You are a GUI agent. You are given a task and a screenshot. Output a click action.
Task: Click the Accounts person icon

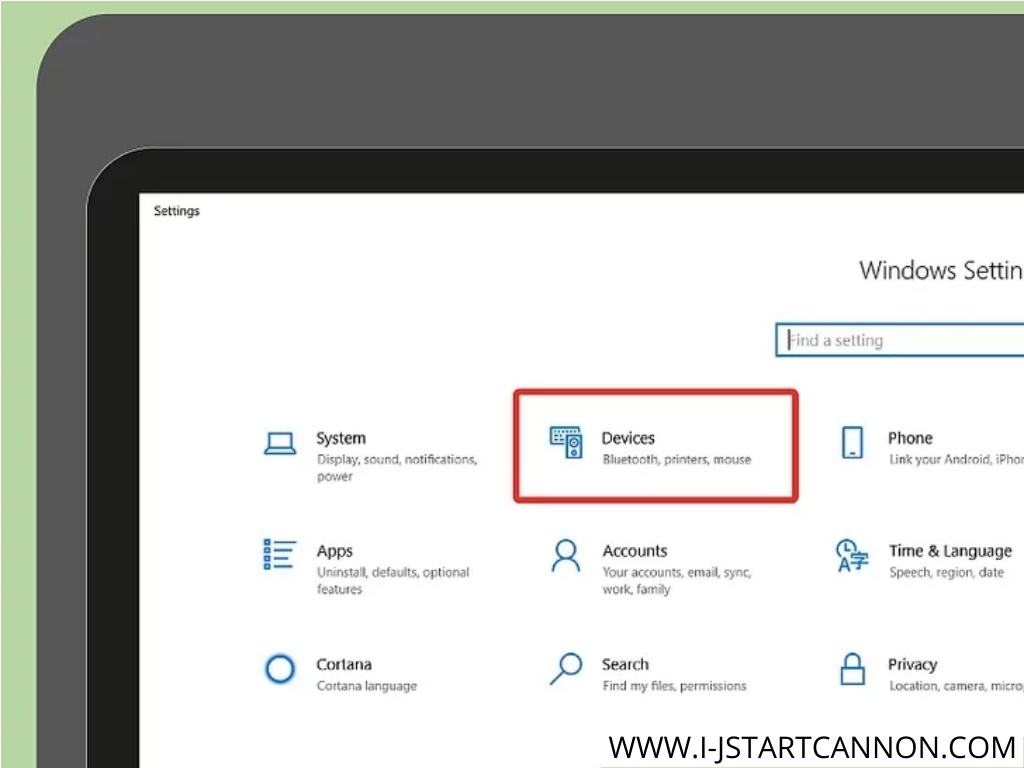click(x=566, y=556)
